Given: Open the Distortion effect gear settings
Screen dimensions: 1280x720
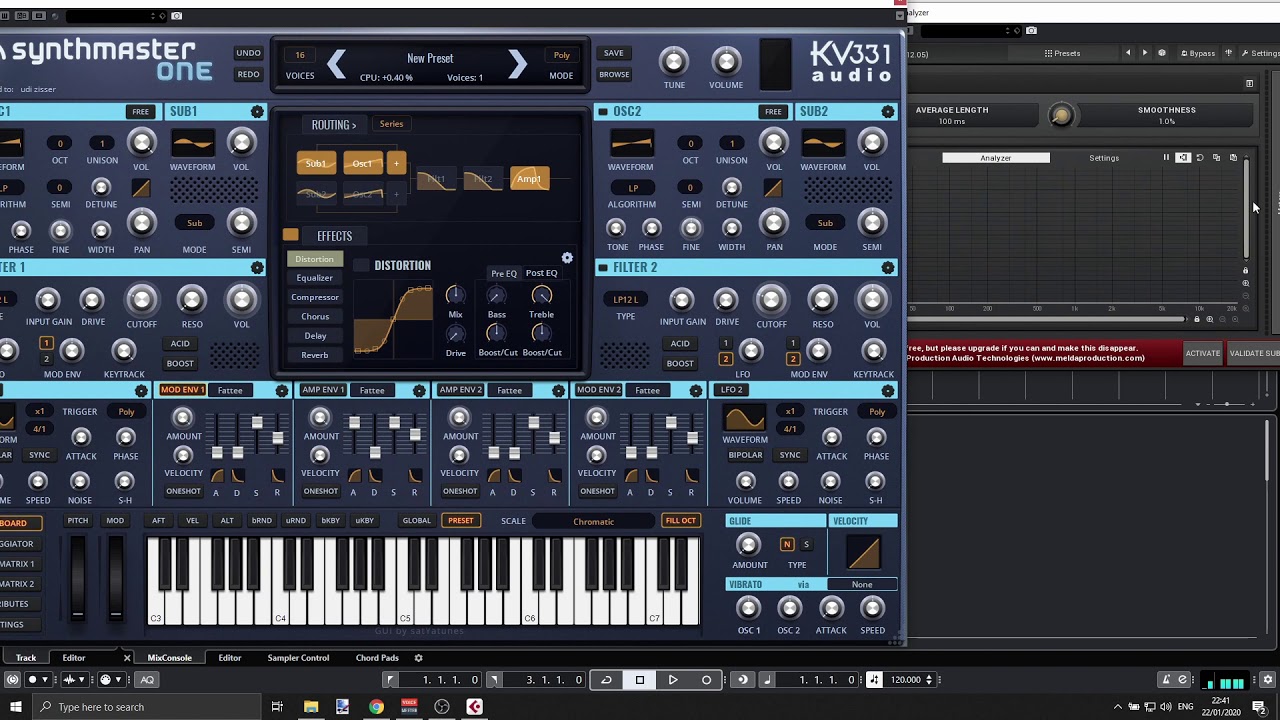Looking at the screenshot, I should click(x=567, y=258).
